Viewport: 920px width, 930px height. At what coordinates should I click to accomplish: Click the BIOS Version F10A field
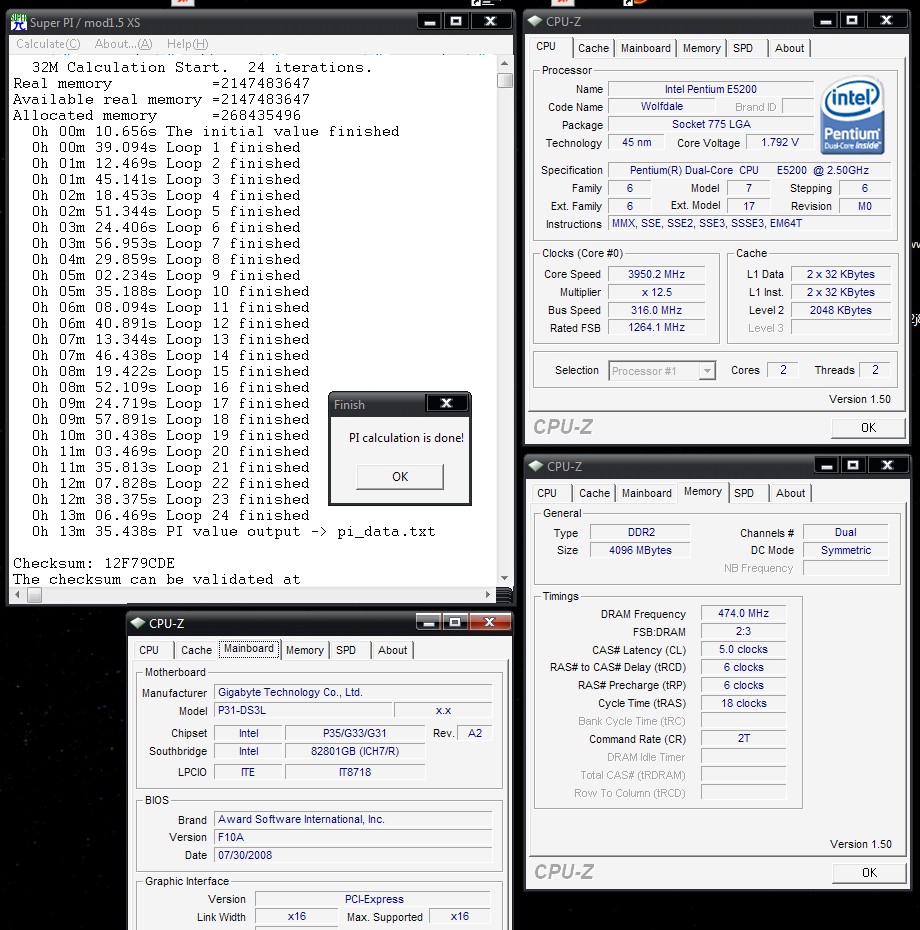[x=353, y=837]
